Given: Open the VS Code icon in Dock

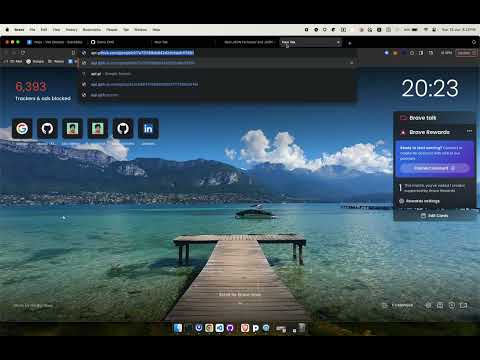Looking at the screenshot, I should [x=220, y=328].
